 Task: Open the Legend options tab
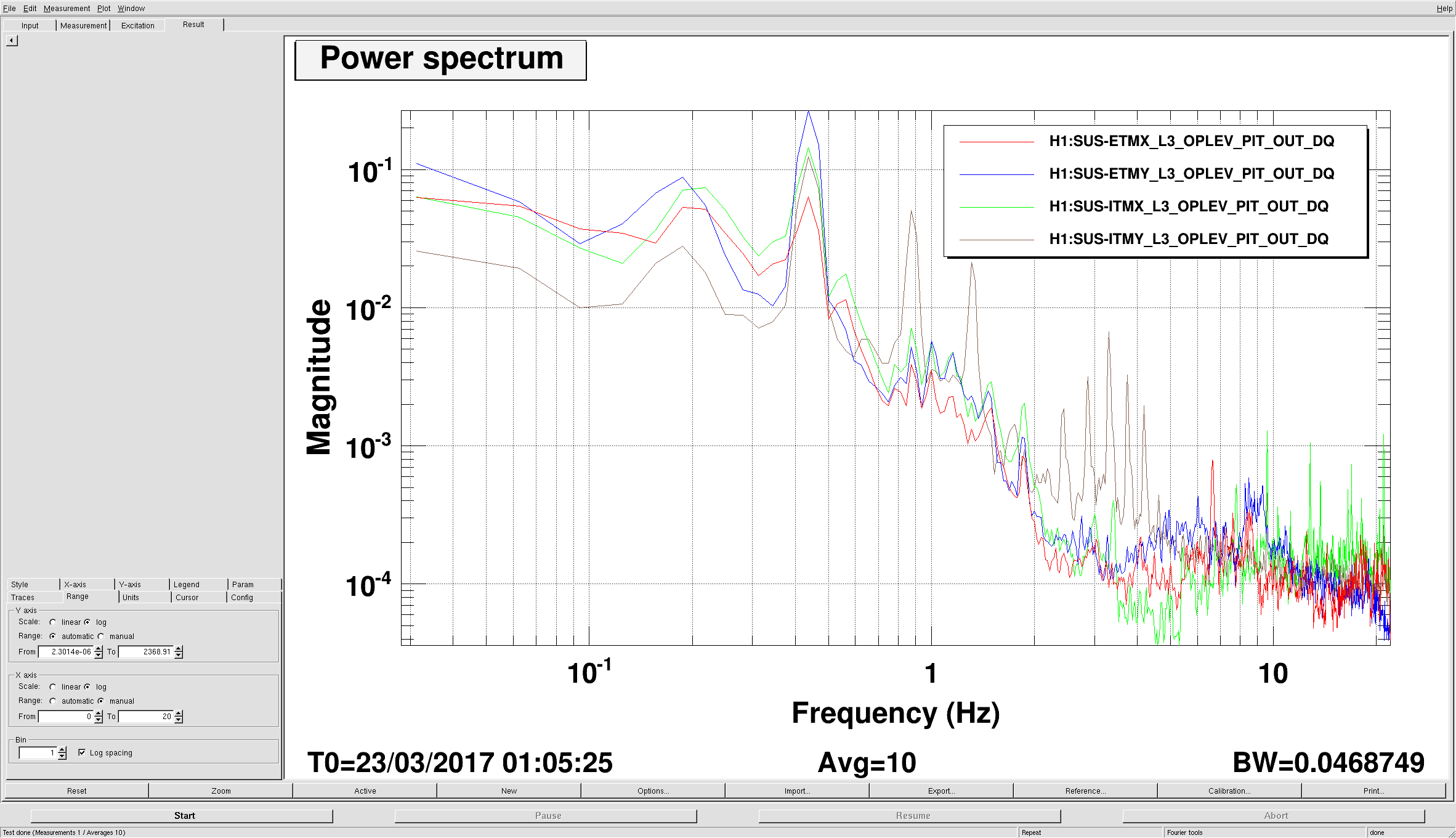tap(198, 584)
